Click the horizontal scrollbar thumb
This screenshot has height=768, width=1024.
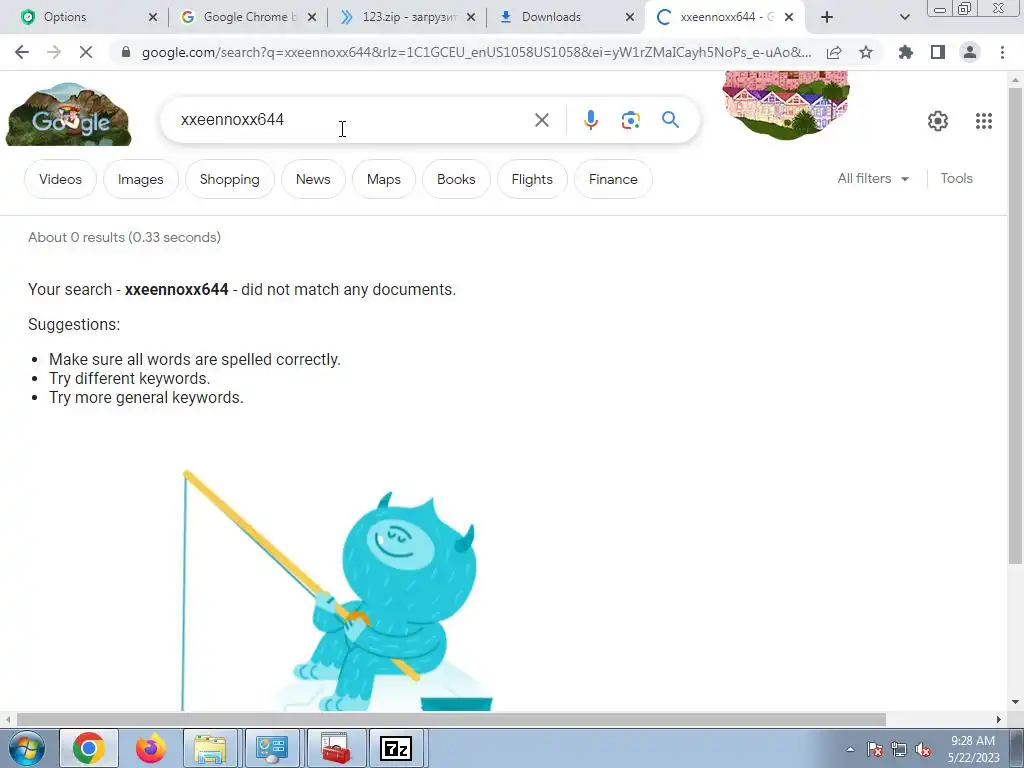[x=451, y=720]
